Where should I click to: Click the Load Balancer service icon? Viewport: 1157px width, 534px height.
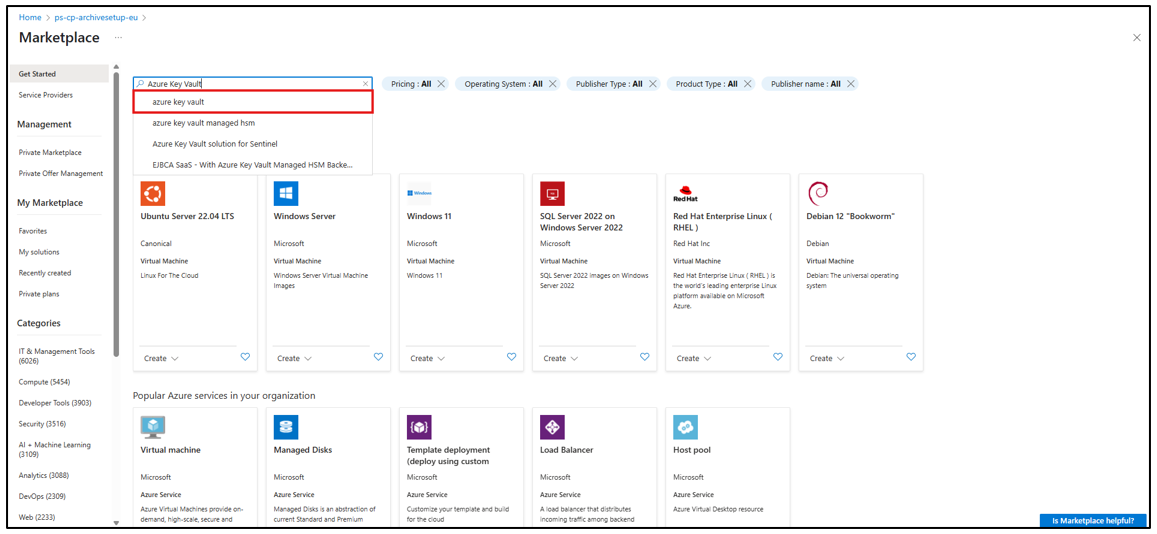[x=552, y=427]
